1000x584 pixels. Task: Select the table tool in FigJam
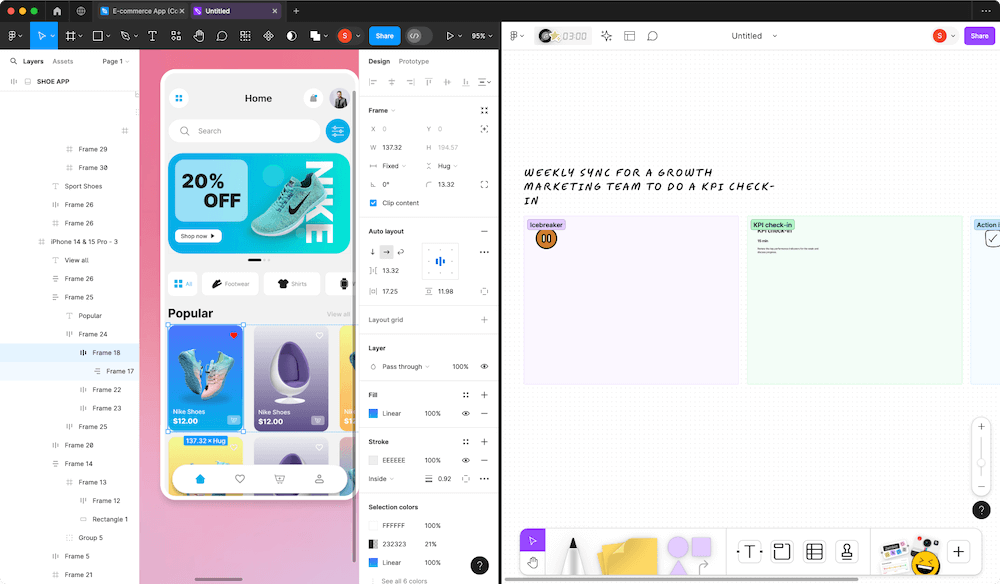point(815,551)
